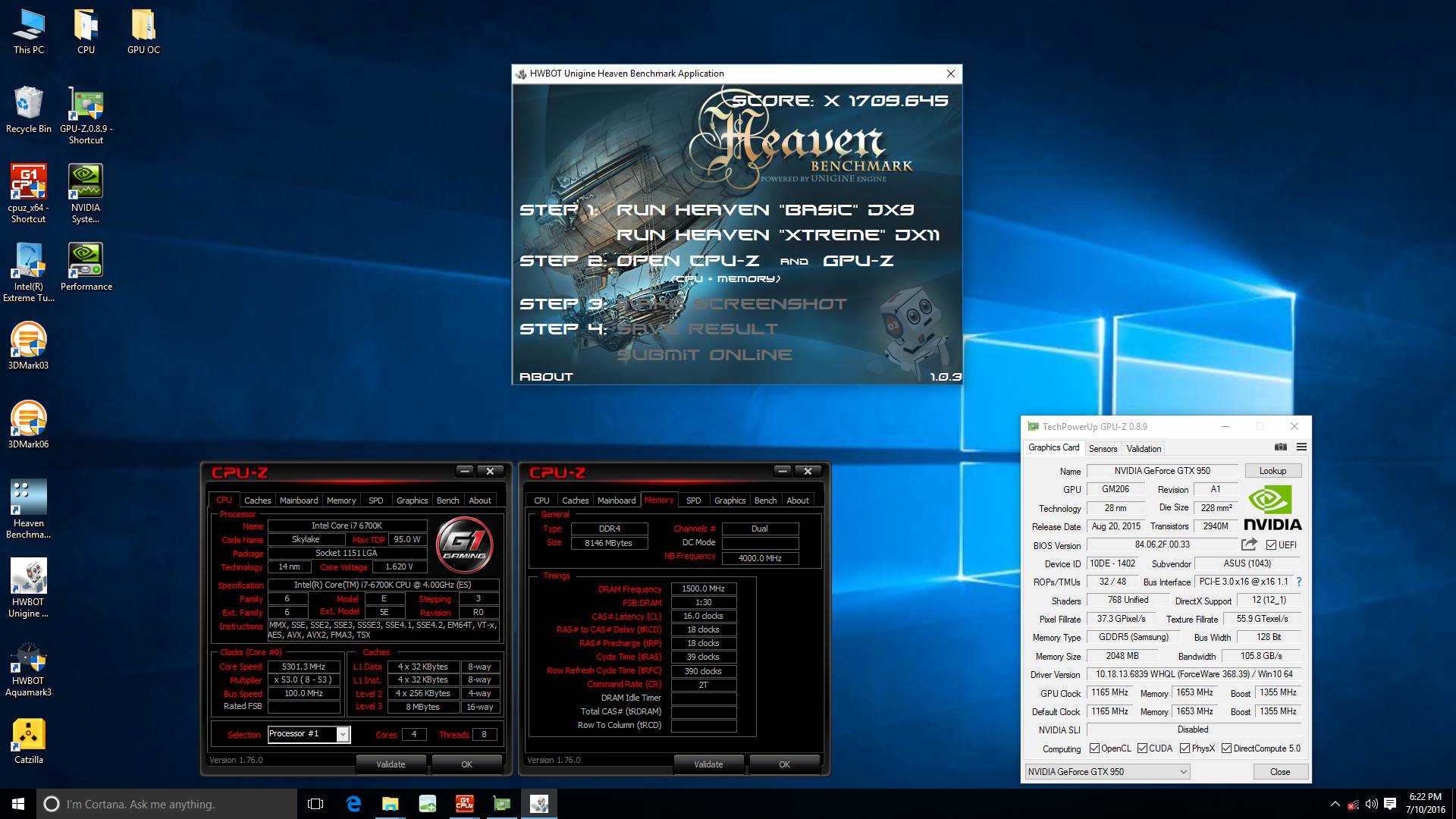The image size is (1456, 819).
Task: Open the Windows Start menu
Action: click(x=18, y=804)
